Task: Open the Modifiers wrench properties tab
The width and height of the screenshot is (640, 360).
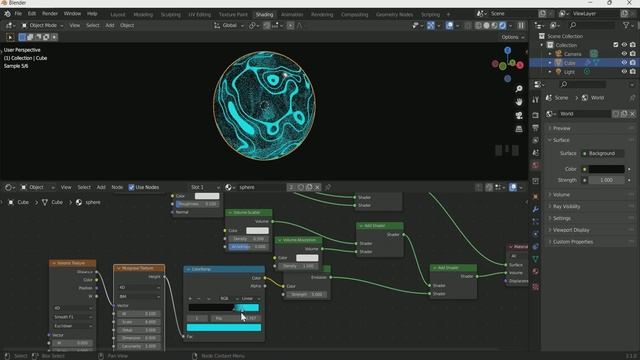Action: pos(536,209)
